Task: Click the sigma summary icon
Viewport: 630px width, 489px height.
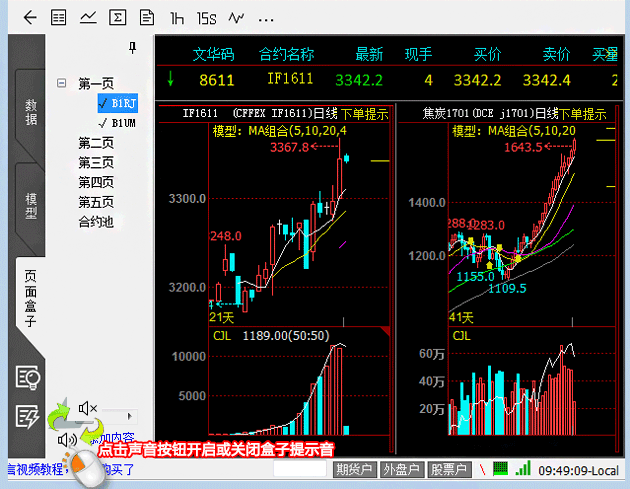Action: click(118, 17)
